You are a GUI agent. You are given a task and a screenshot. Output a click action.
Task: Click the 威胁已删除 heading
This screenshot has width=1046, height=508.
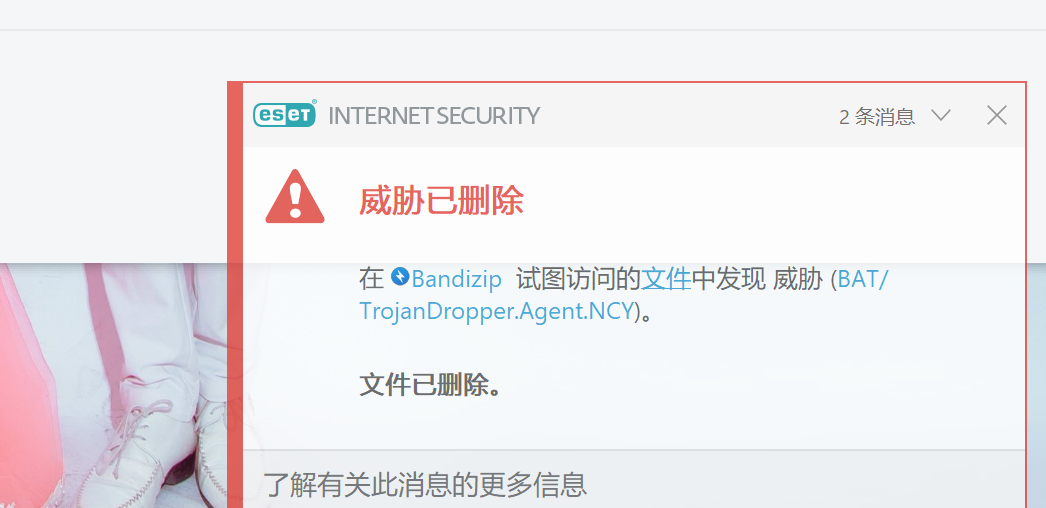click(441, 200)
